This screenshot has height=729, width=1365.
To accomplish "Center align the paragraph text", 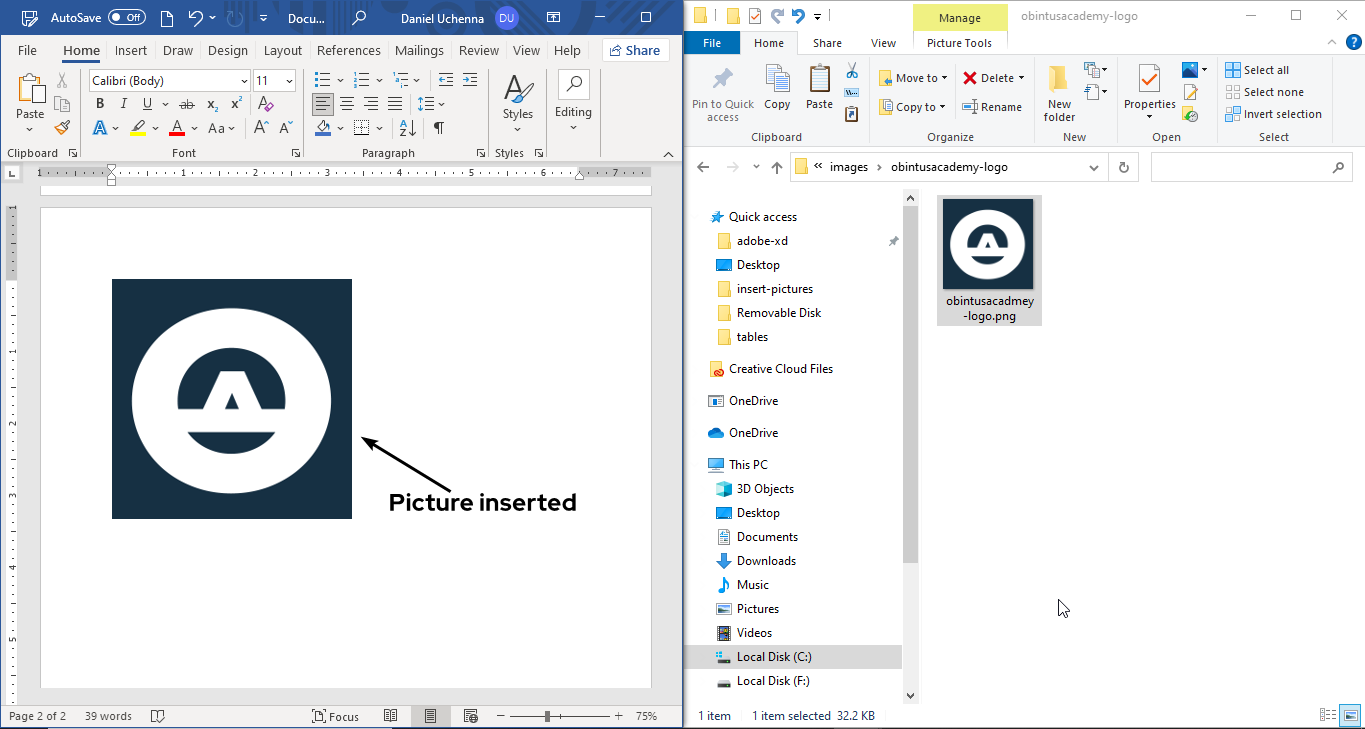I will point(347,104).
